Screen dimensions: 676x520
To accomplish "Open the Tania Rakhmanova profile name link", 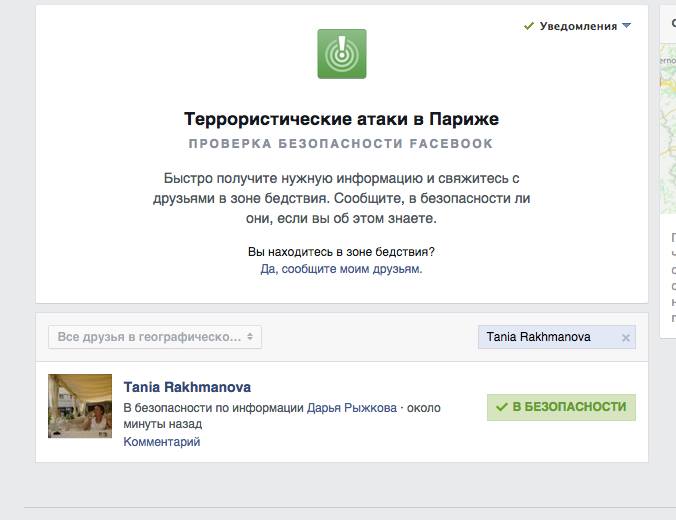I will coord(187,387).
